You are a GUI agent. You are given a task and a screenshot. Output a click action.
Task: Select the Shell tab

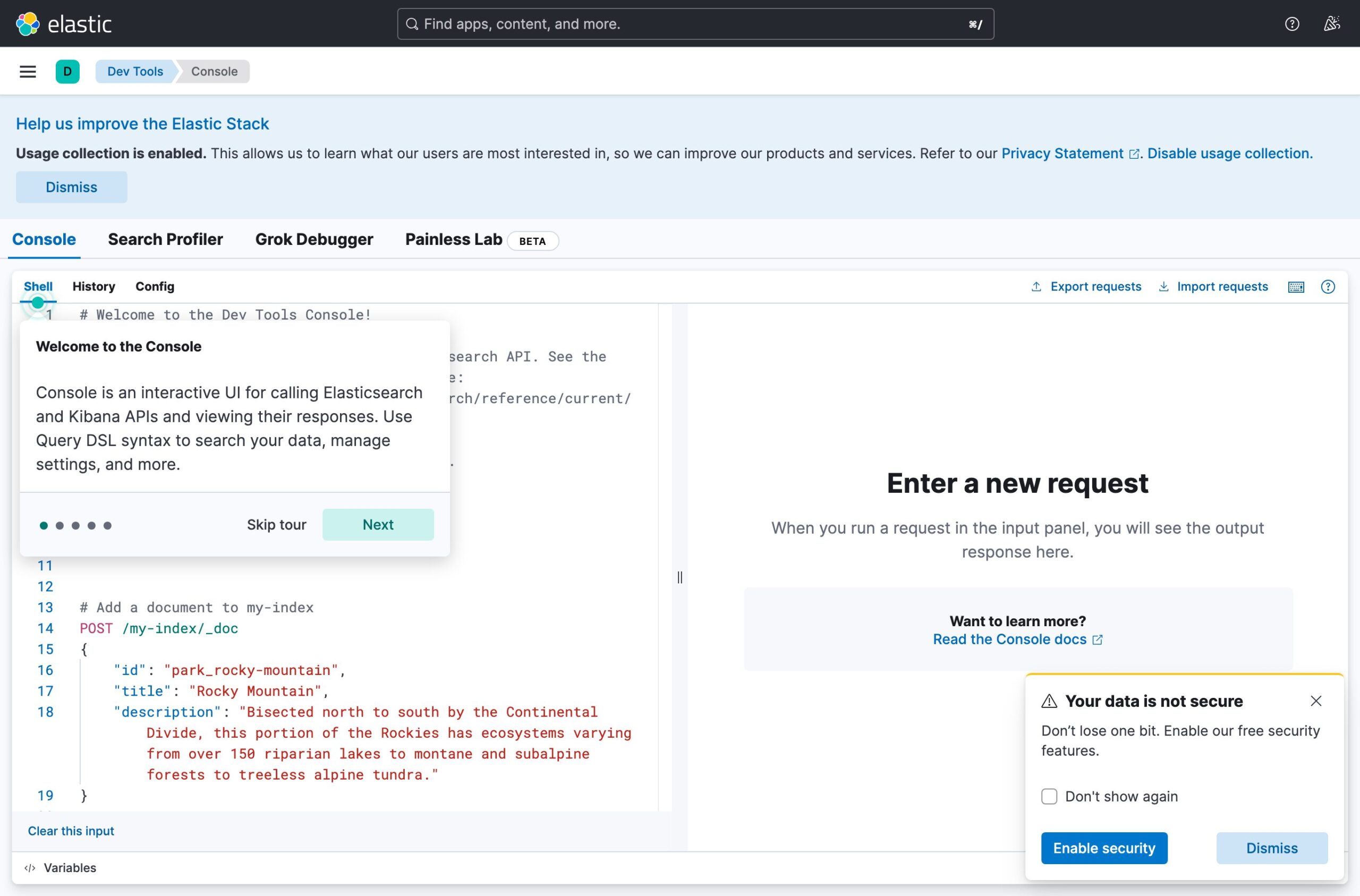pos(38,287)
